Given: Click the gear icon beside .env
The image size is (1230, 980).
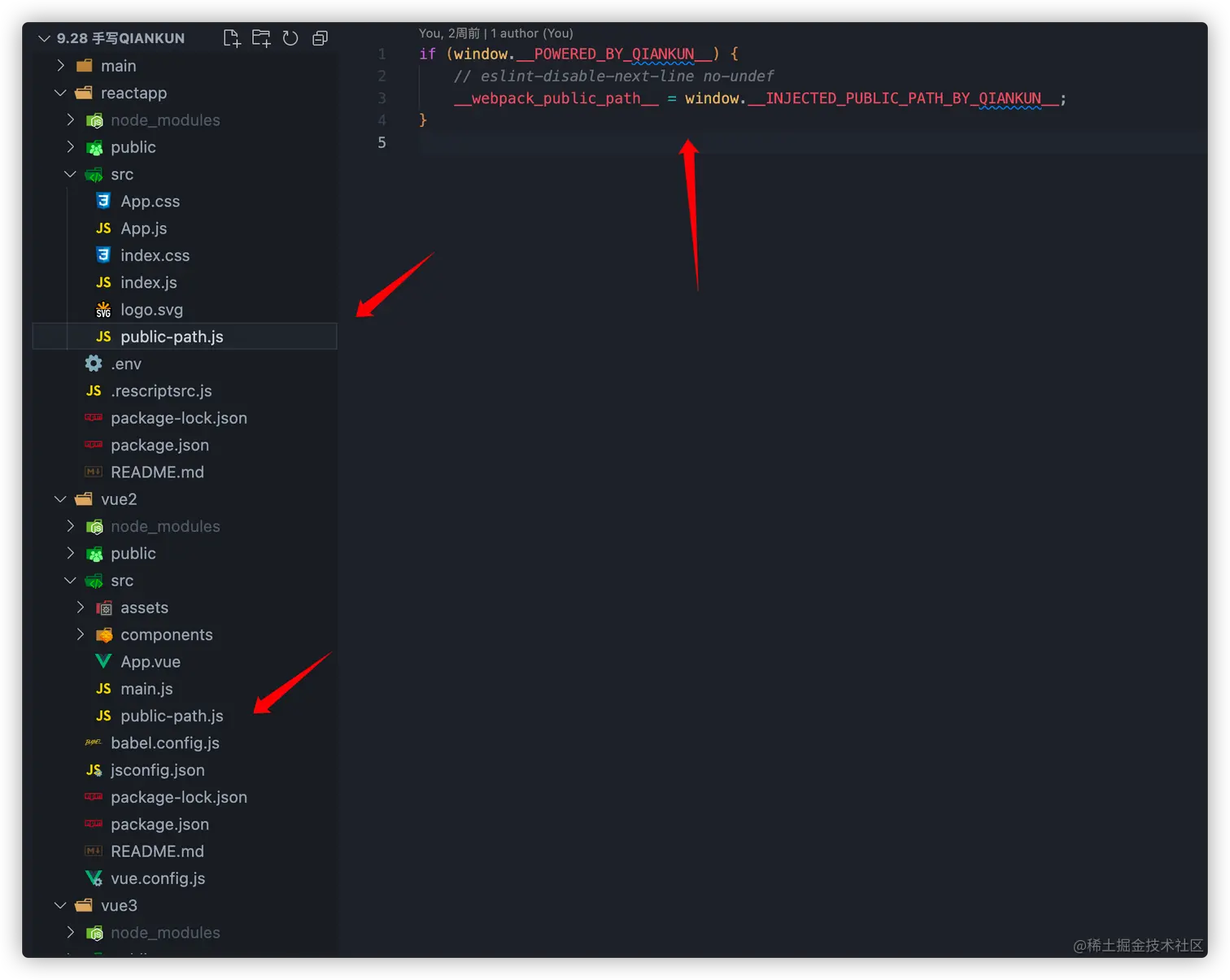Looking at the screenshot, I should click(x=94, y=364).
